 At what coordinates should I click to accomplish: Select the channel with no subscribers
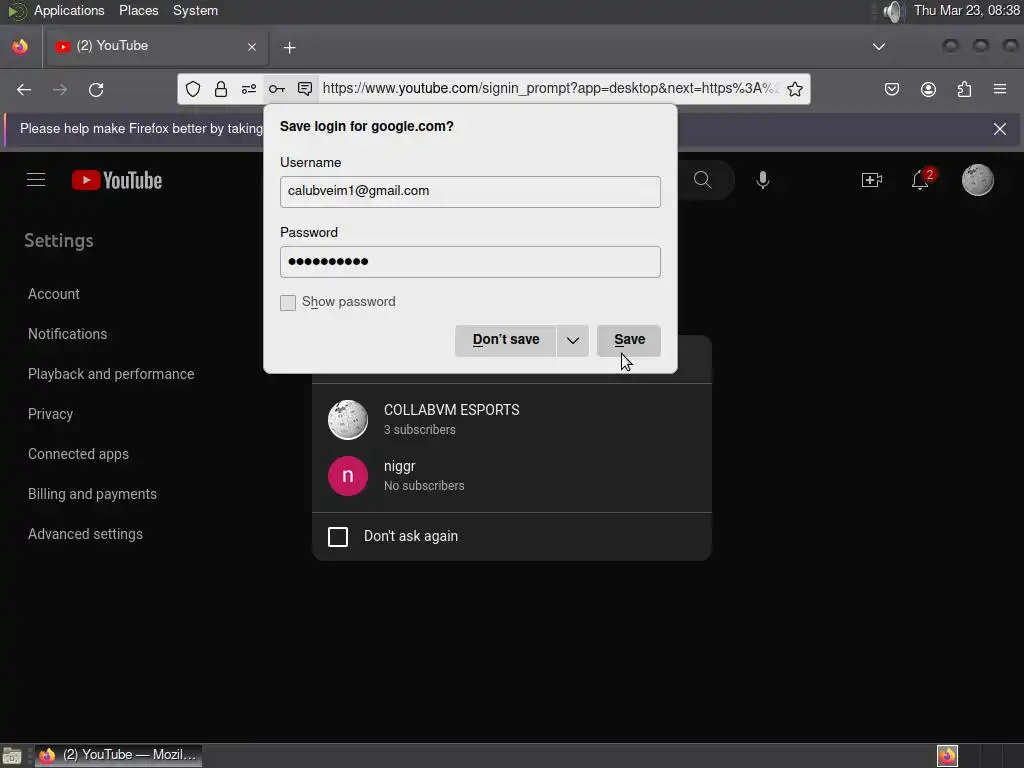pyautogui.click(x=511, y=475)
